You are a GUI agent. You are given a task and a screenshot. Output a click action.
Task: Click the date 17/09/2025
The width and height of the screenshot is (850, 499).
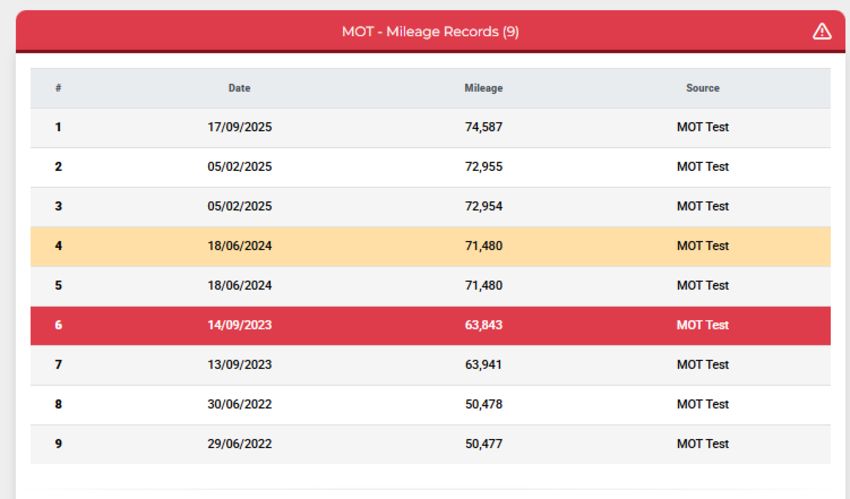(240, 127)
